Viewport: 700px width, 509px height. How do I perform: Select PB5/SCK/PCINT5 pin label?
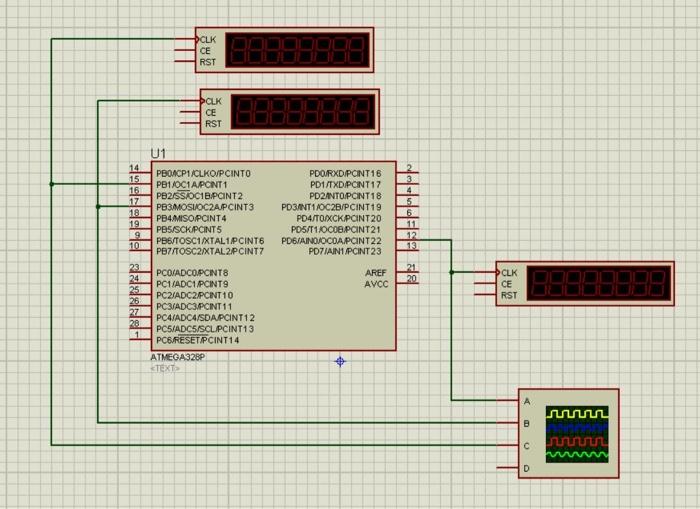pos(189,229)
